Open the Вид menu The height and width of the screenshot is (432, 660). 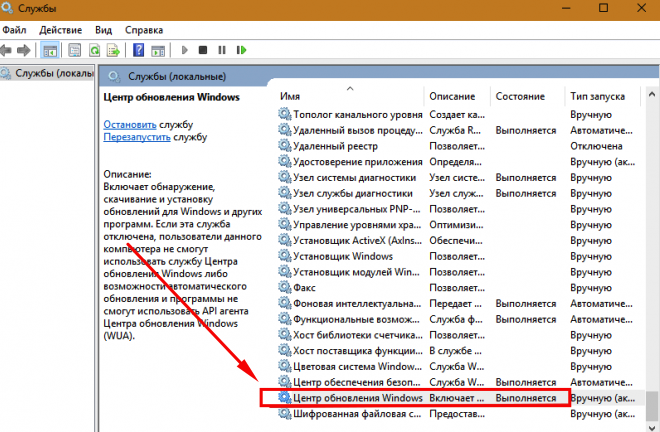(x=104, y=30)
